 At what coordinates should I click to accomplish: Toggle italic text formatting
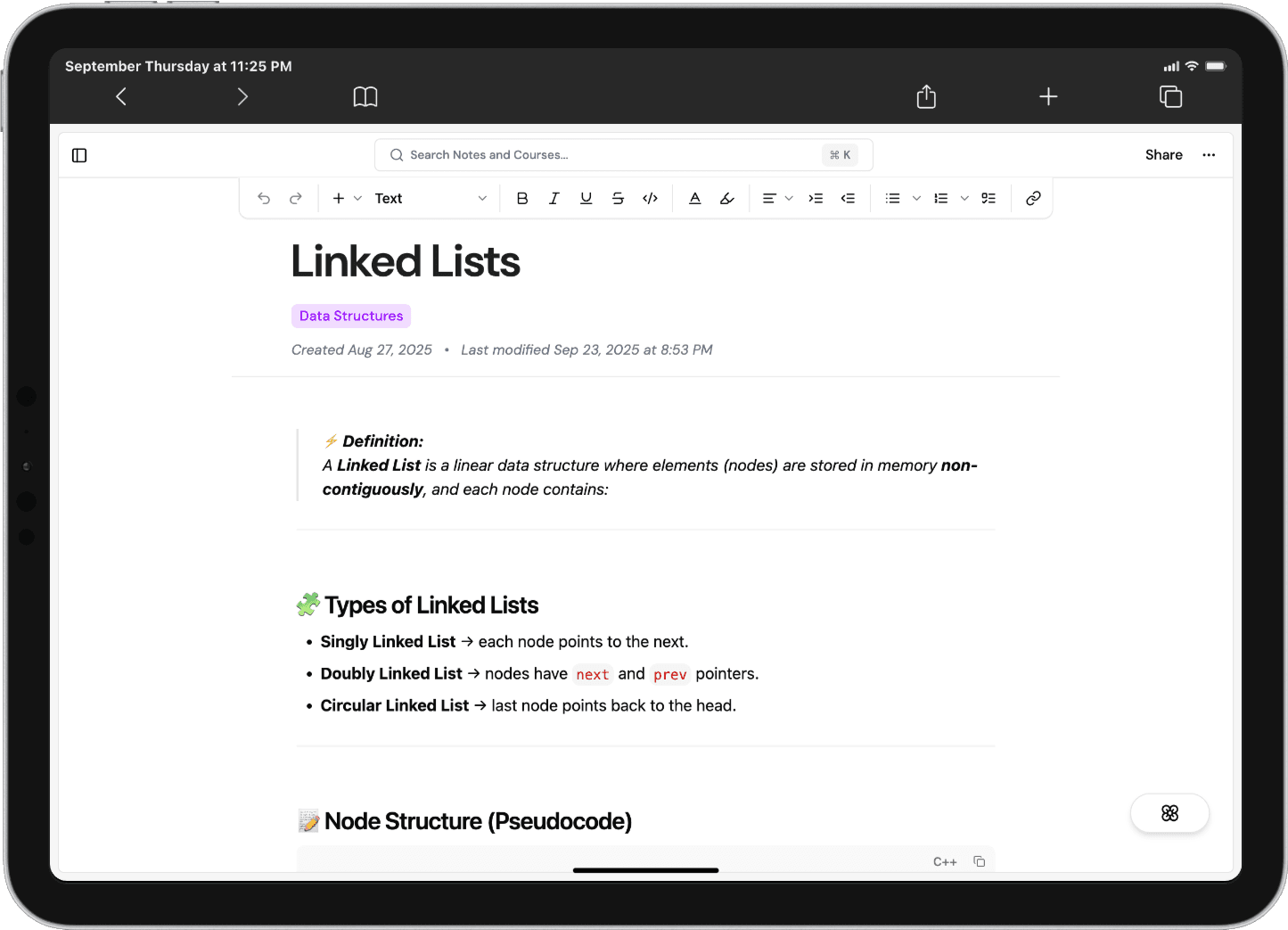pos(554,199)
